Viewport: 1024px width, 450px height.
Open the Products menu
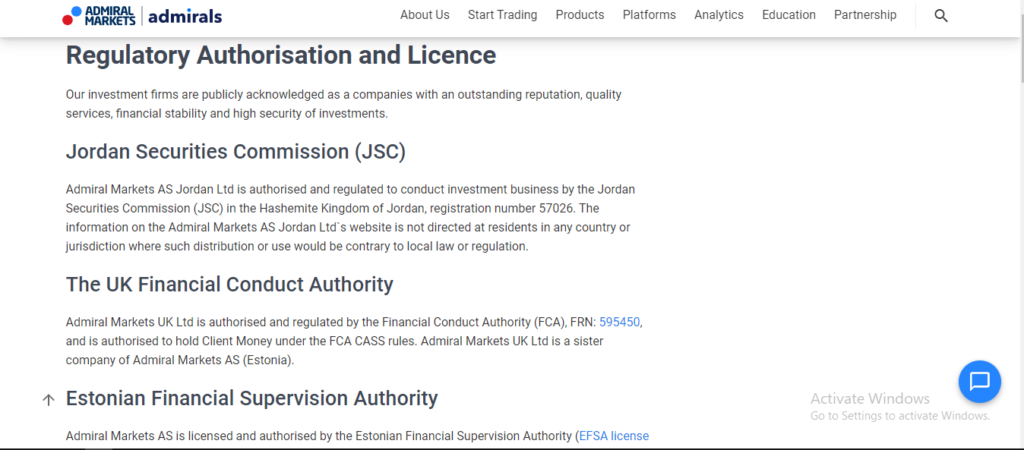point(580,15)
